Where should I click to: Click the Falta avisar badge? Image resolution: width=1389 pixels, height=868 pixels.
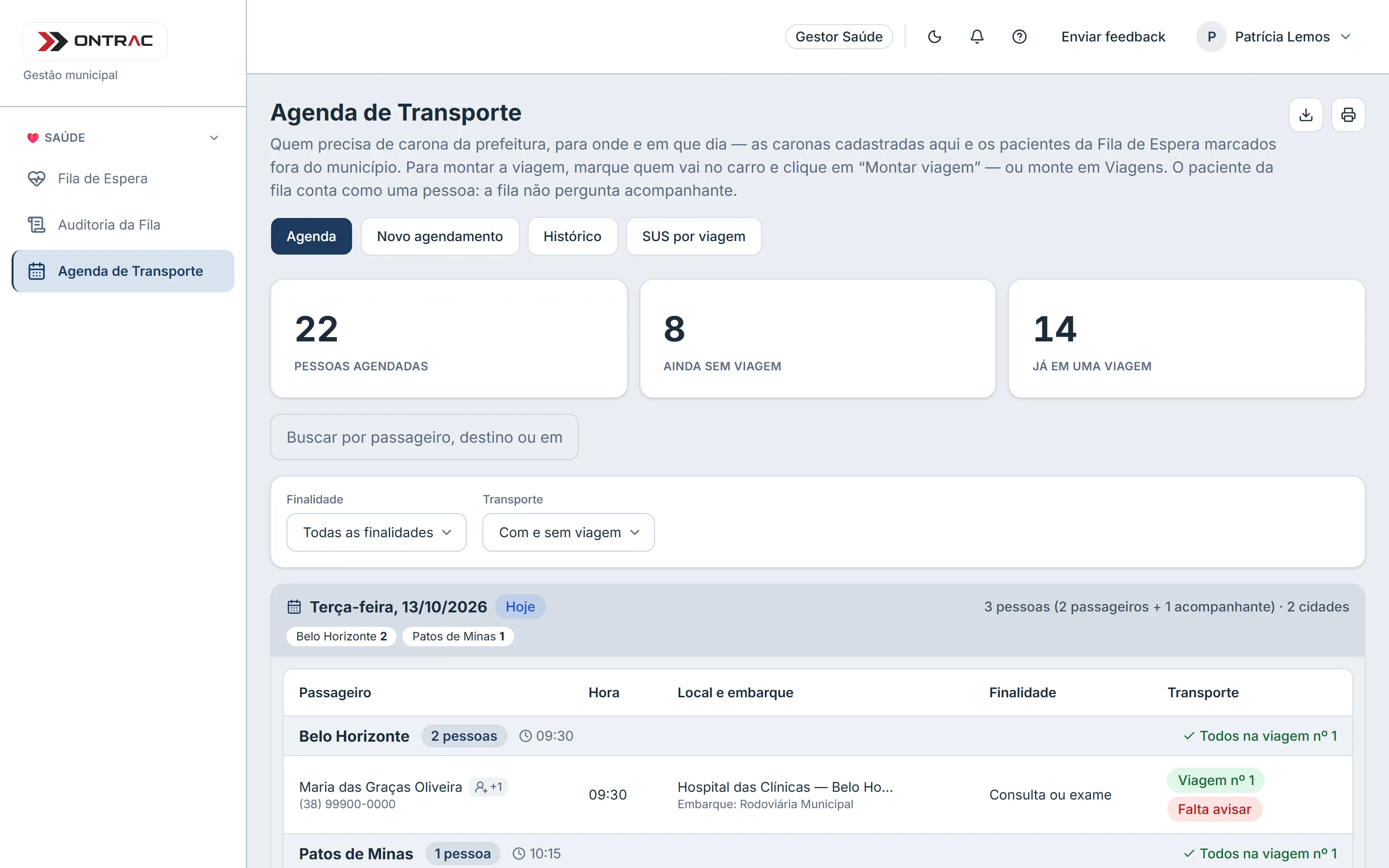point(1214,809)
